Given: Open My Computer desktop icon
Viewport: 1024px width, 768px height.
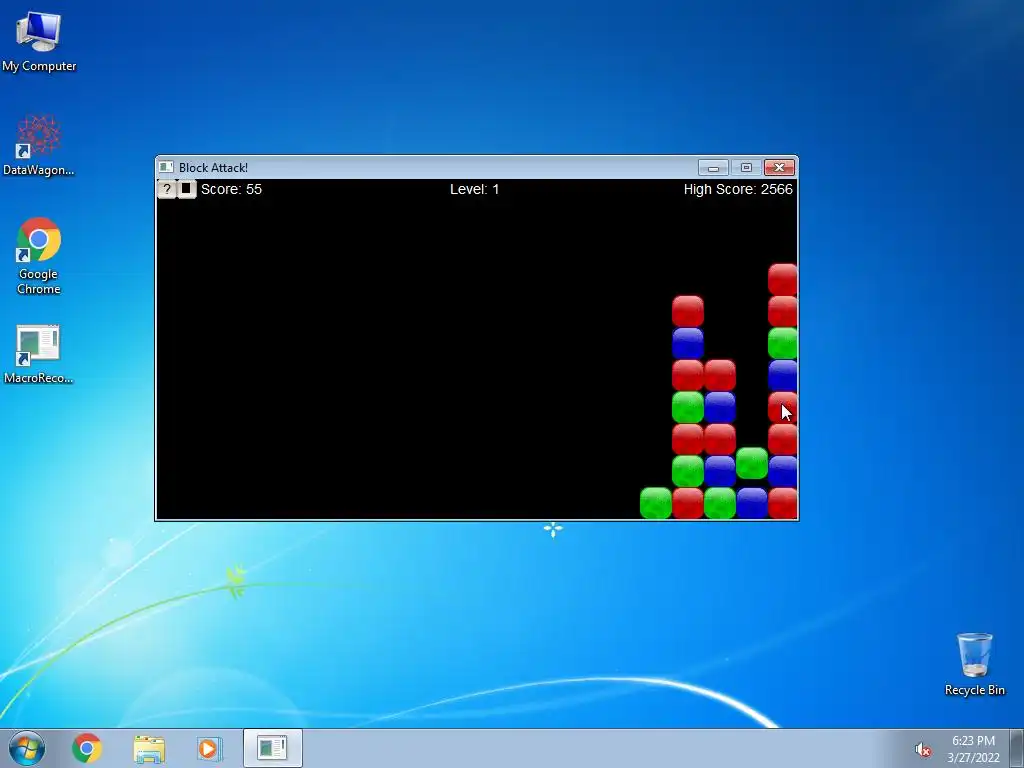Looking at the screenshot, I should tap(39, 40).
